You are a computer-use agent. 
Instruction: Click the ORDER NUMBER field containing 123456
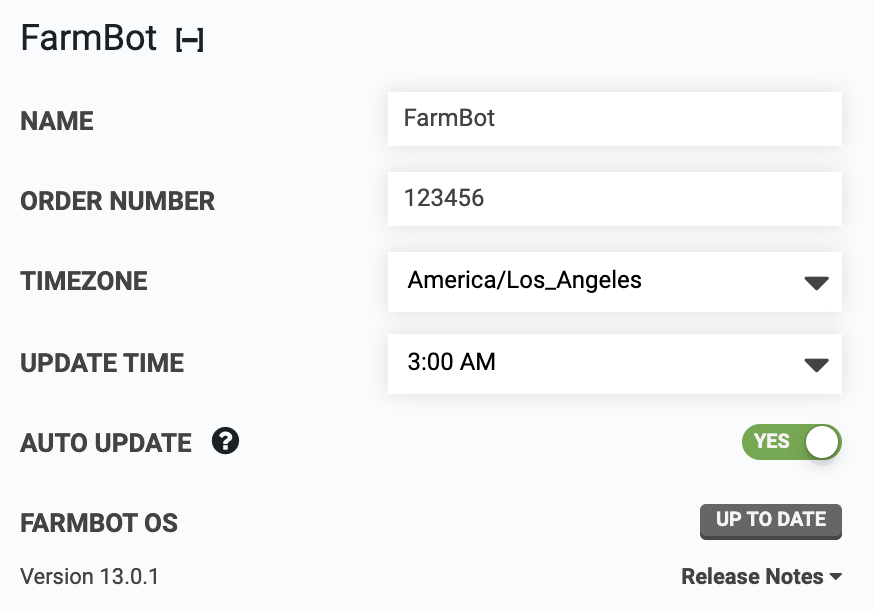tap(614, 198)
